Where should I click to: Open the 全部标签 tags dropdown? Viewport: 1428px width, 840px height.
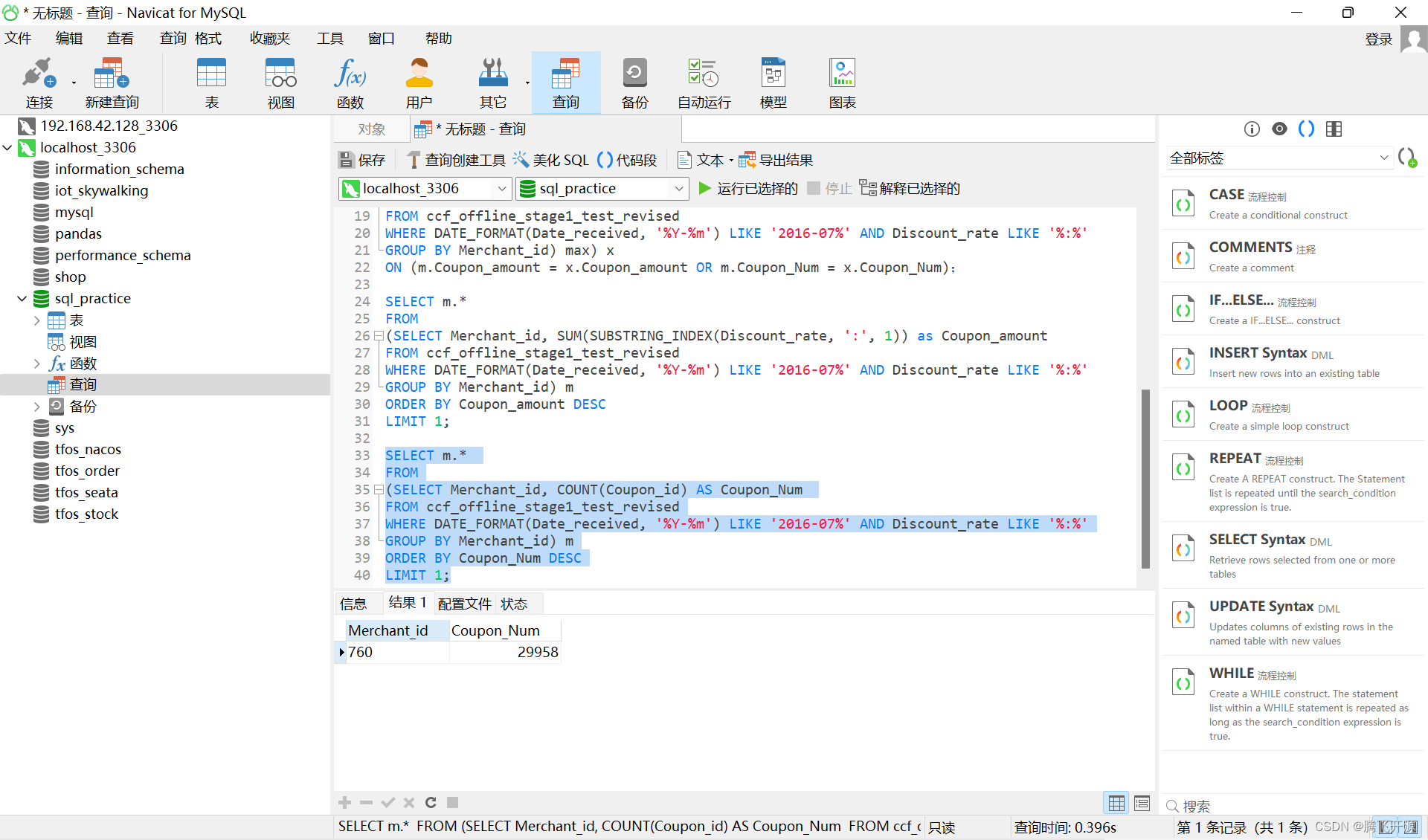(x=1279, y=158)
